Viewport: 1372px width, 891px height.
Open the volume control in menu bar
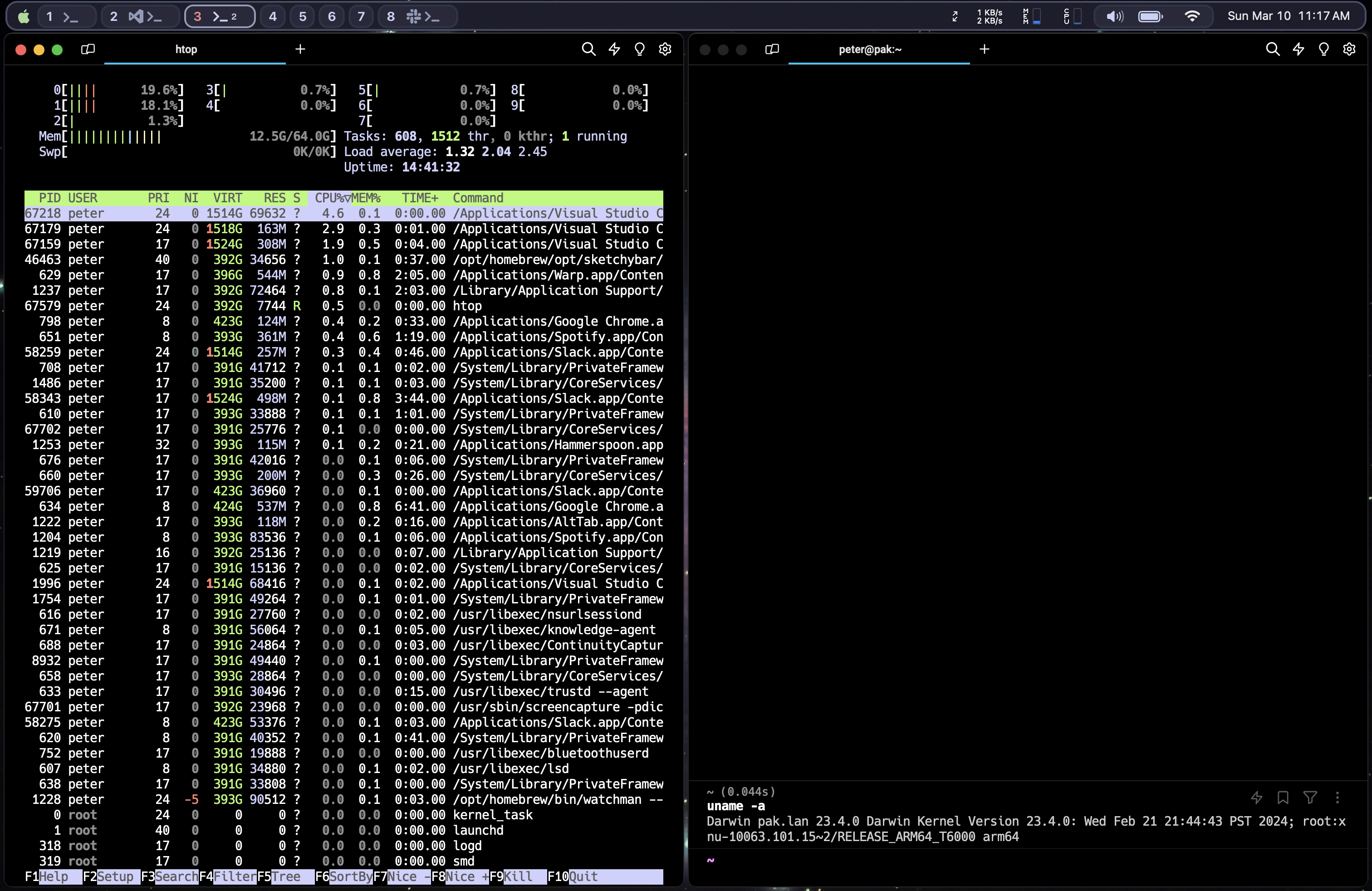click(1114, 16)
